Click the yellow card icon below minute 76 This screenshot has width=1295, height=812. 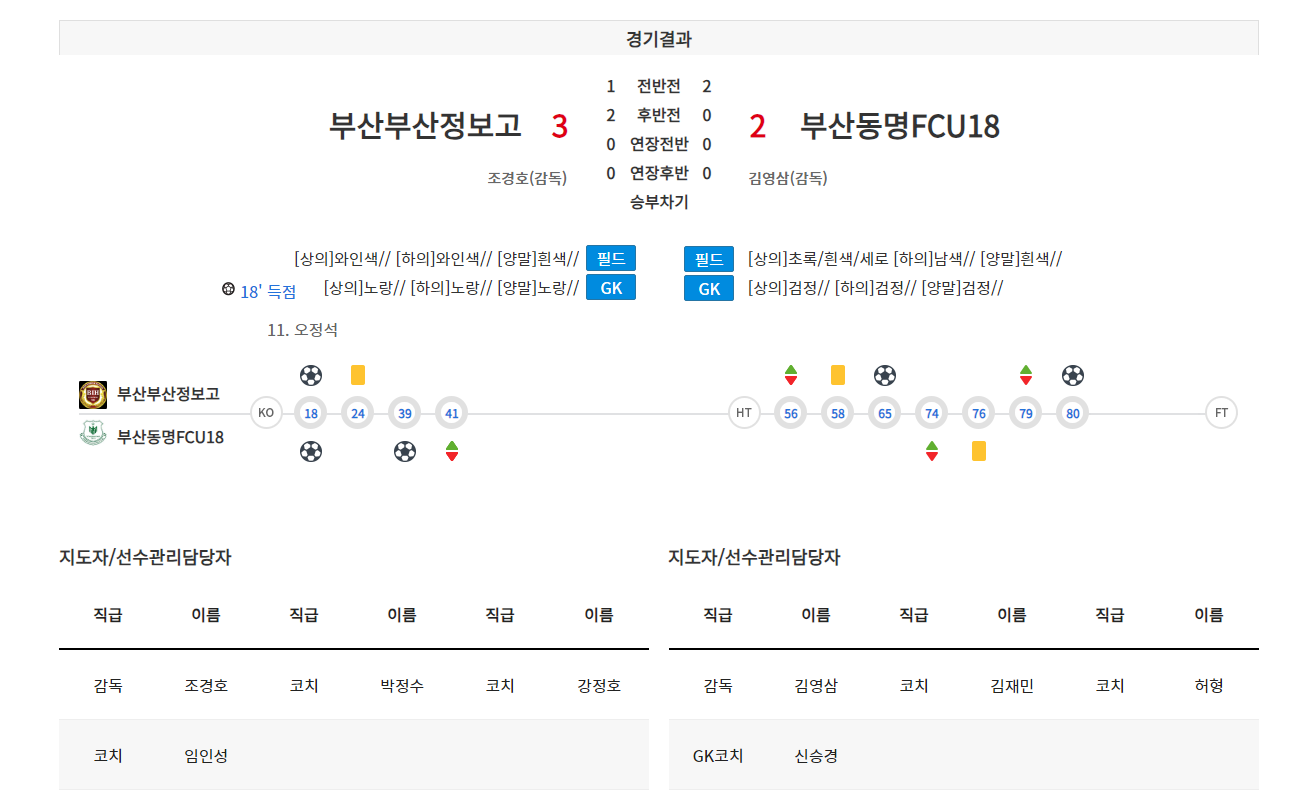979,451
